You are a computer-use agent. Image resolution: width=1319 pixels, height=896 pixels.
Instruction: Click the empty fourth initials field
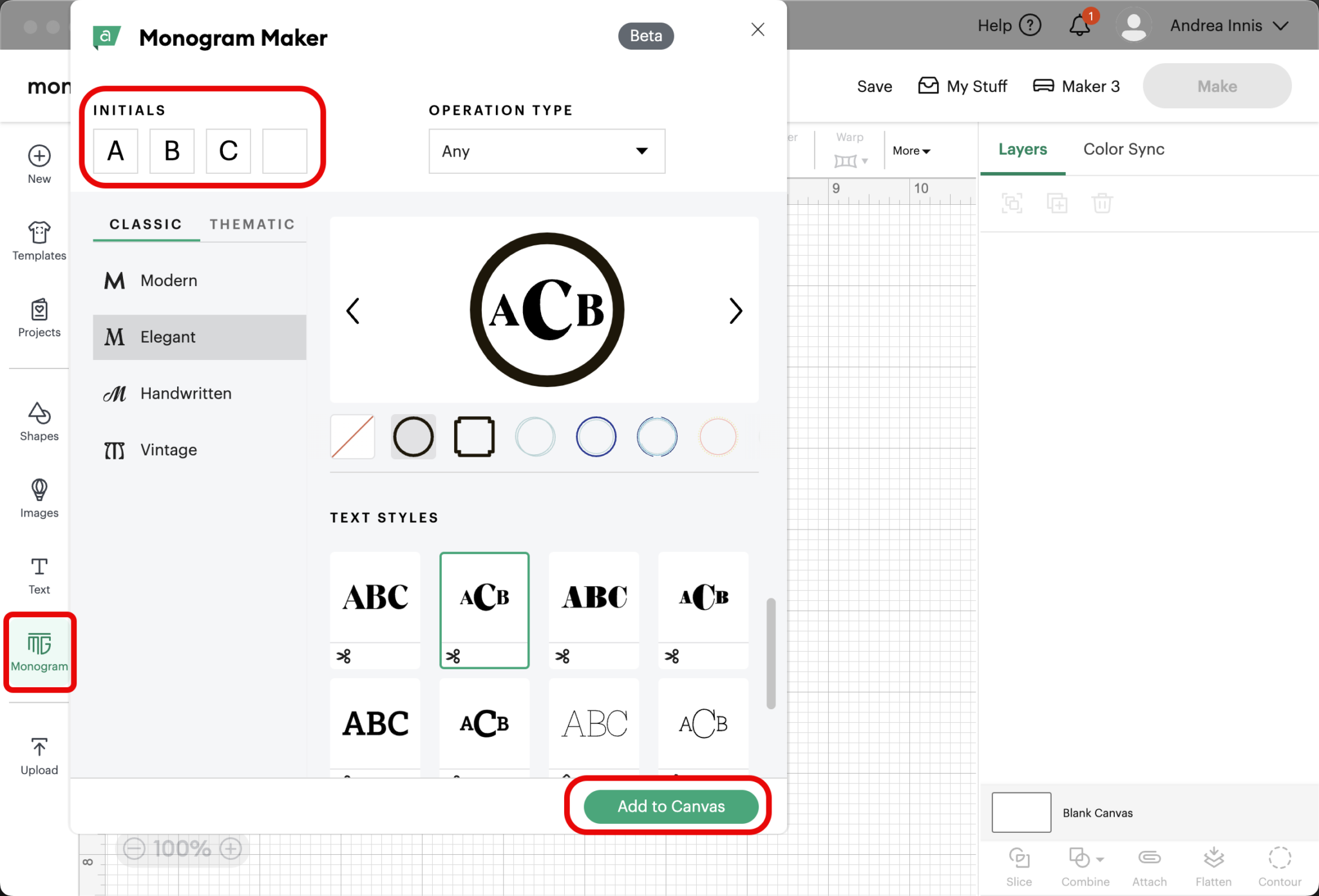(x=285, y=151)
